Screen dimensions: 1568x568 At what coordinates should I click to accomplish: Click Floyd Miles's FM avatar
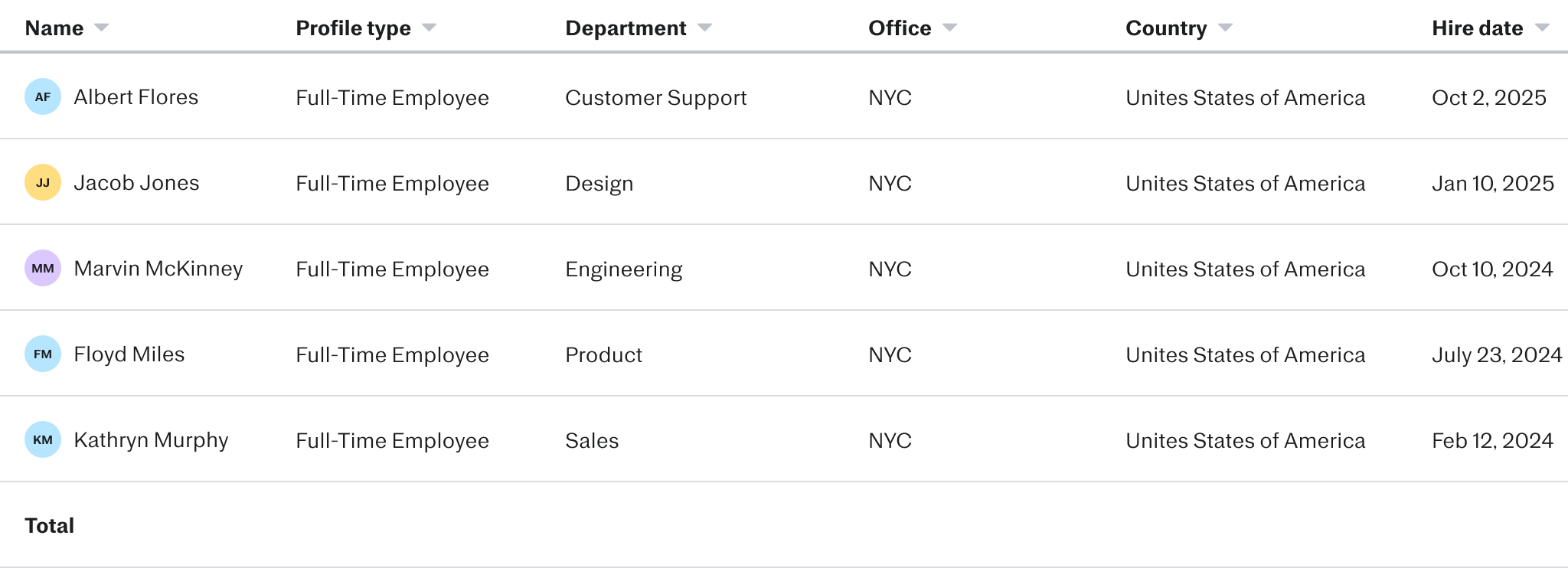43,354
